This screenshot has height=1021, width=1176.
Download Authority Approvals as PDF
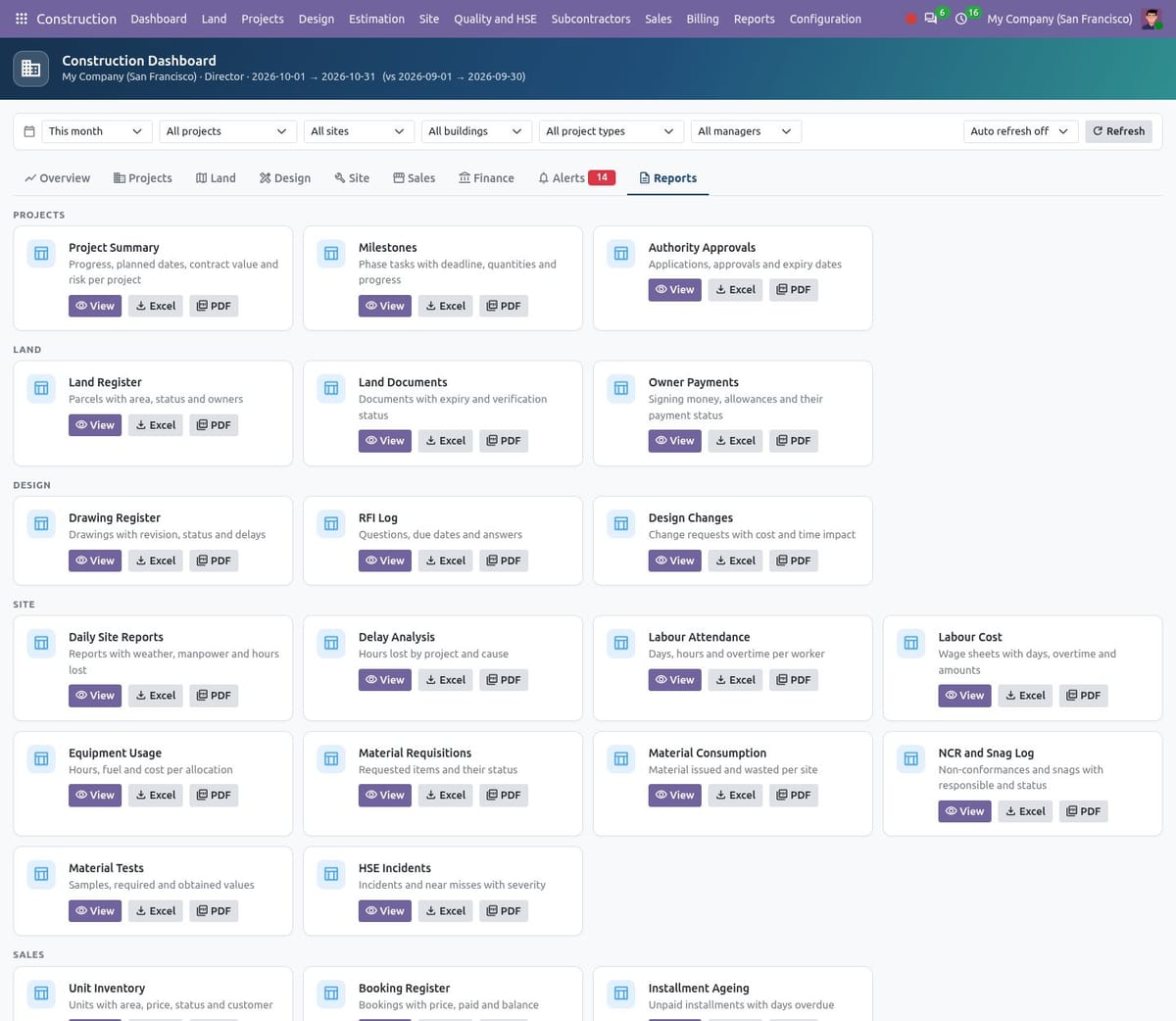point(794,290)
